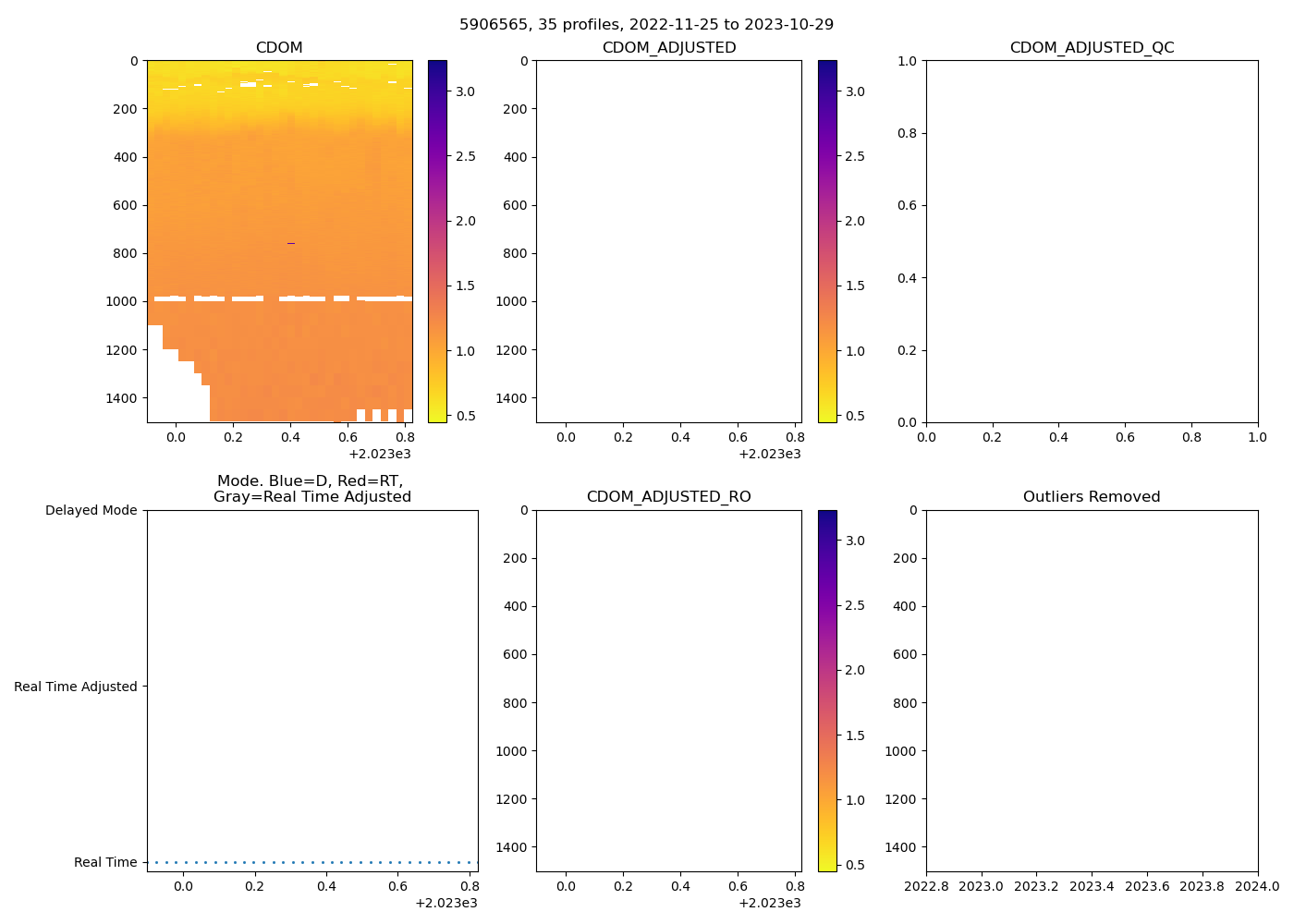Click the 'Delayed Mode' y-axis label
1294x924 pixels.
[x=91, y=510]
